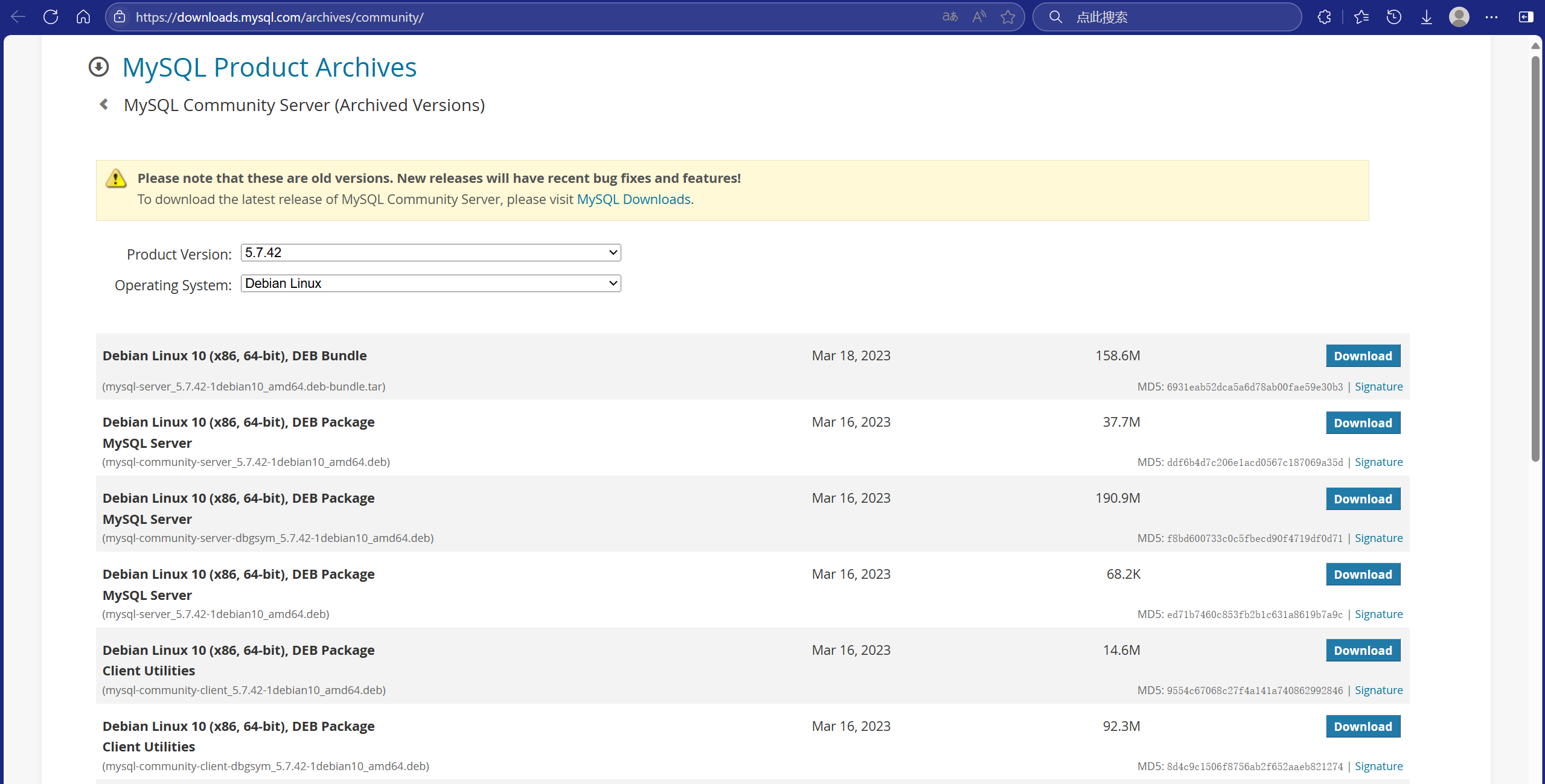Click the browser back arrow
The height and width of the screenshot is (784, 1545).
click(x=18, y=17)
